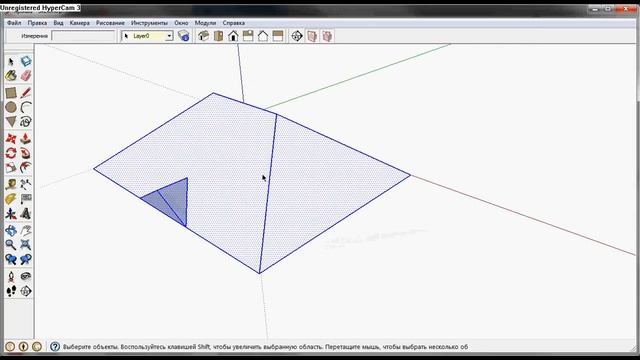The image size is (640, 360).
Task: Toggle display of section planes
Action: click(x=312, y=36)
